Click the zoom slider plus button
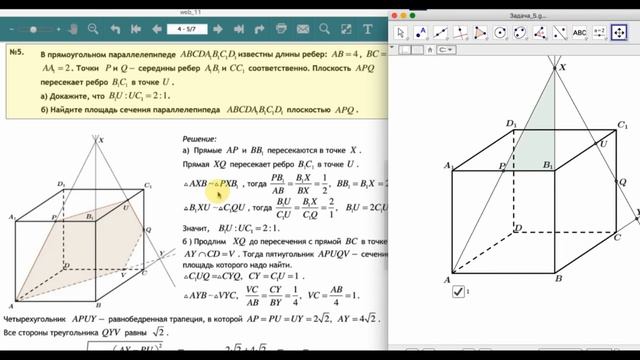 pos(59,29)
